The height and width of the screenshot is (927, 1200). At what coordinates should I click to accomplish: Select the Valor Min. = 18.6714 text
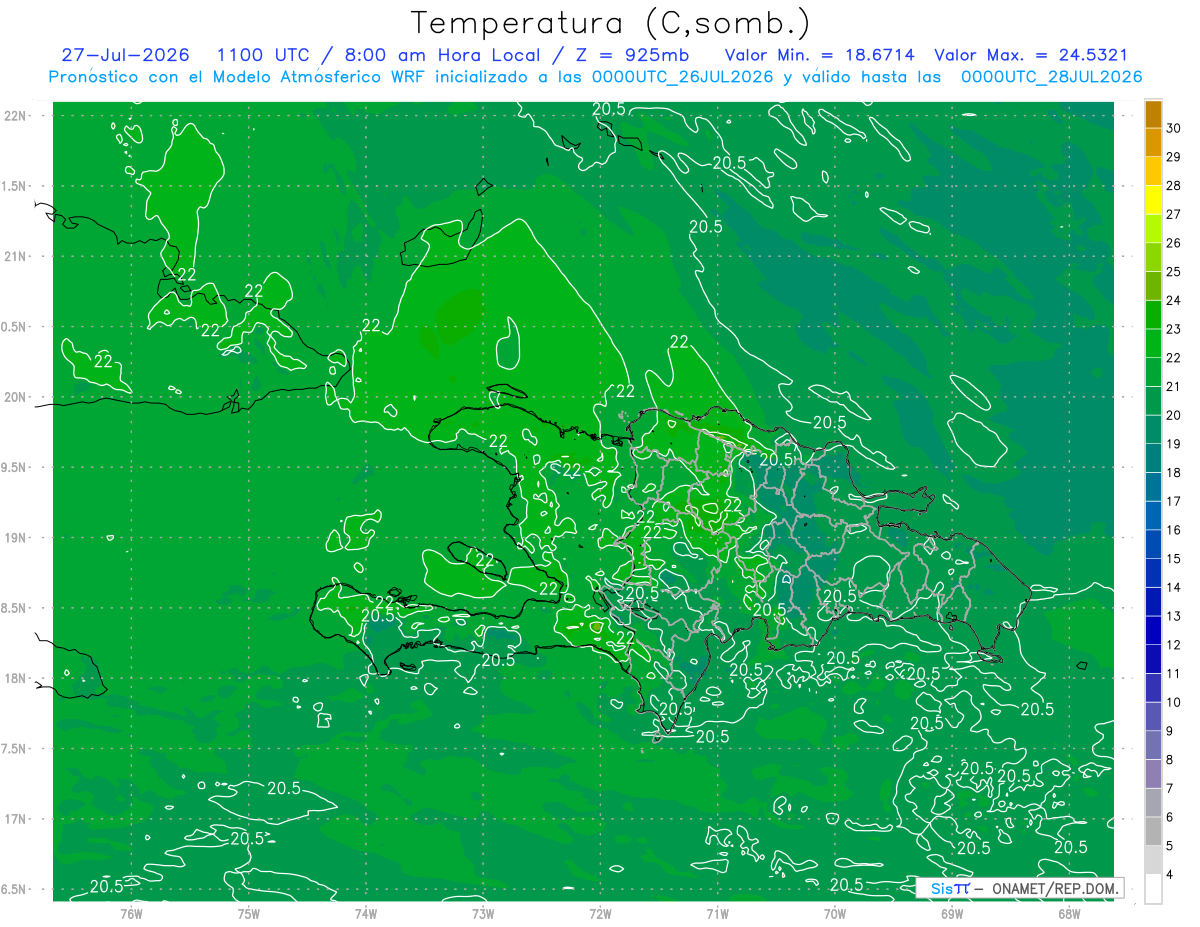click(x=819, y=55)
